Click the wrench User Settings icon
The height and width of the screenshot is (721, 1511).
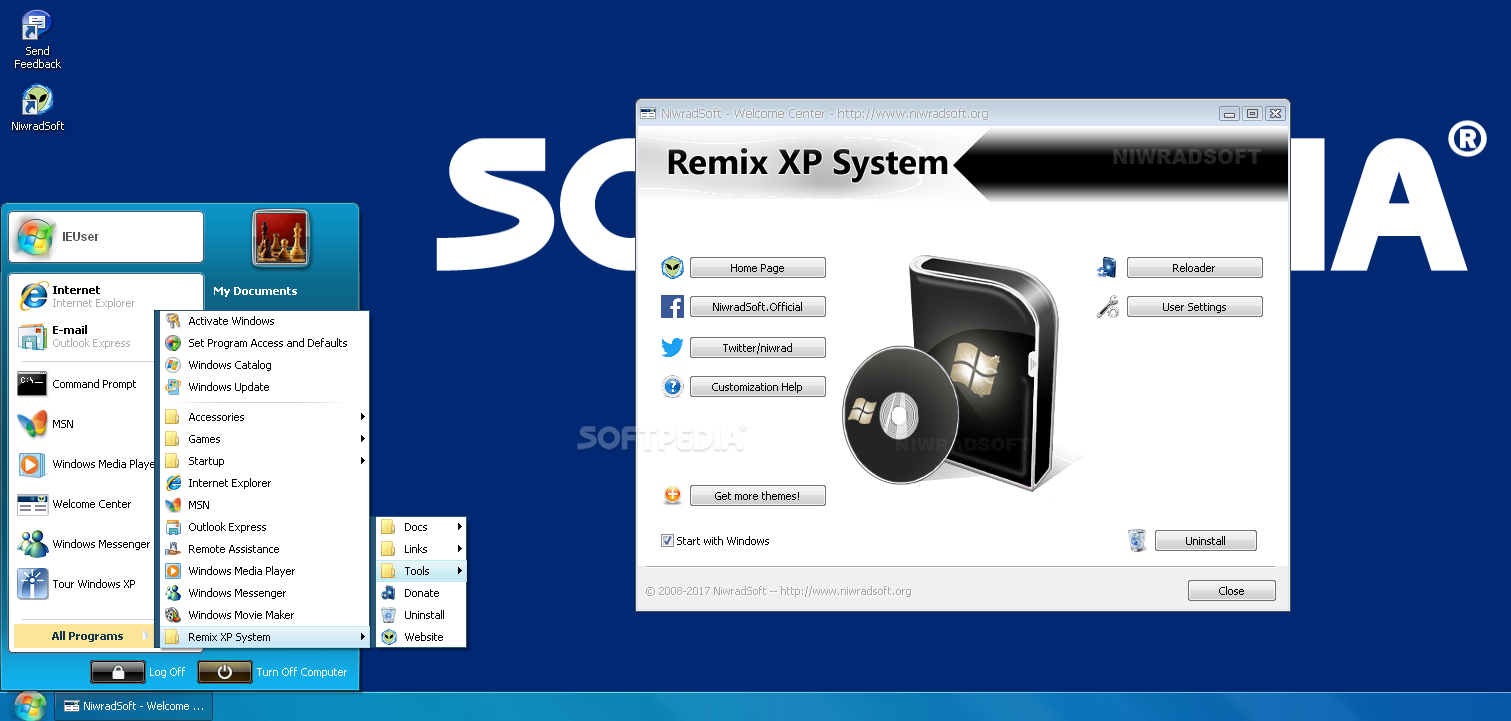coord(1107,307)
